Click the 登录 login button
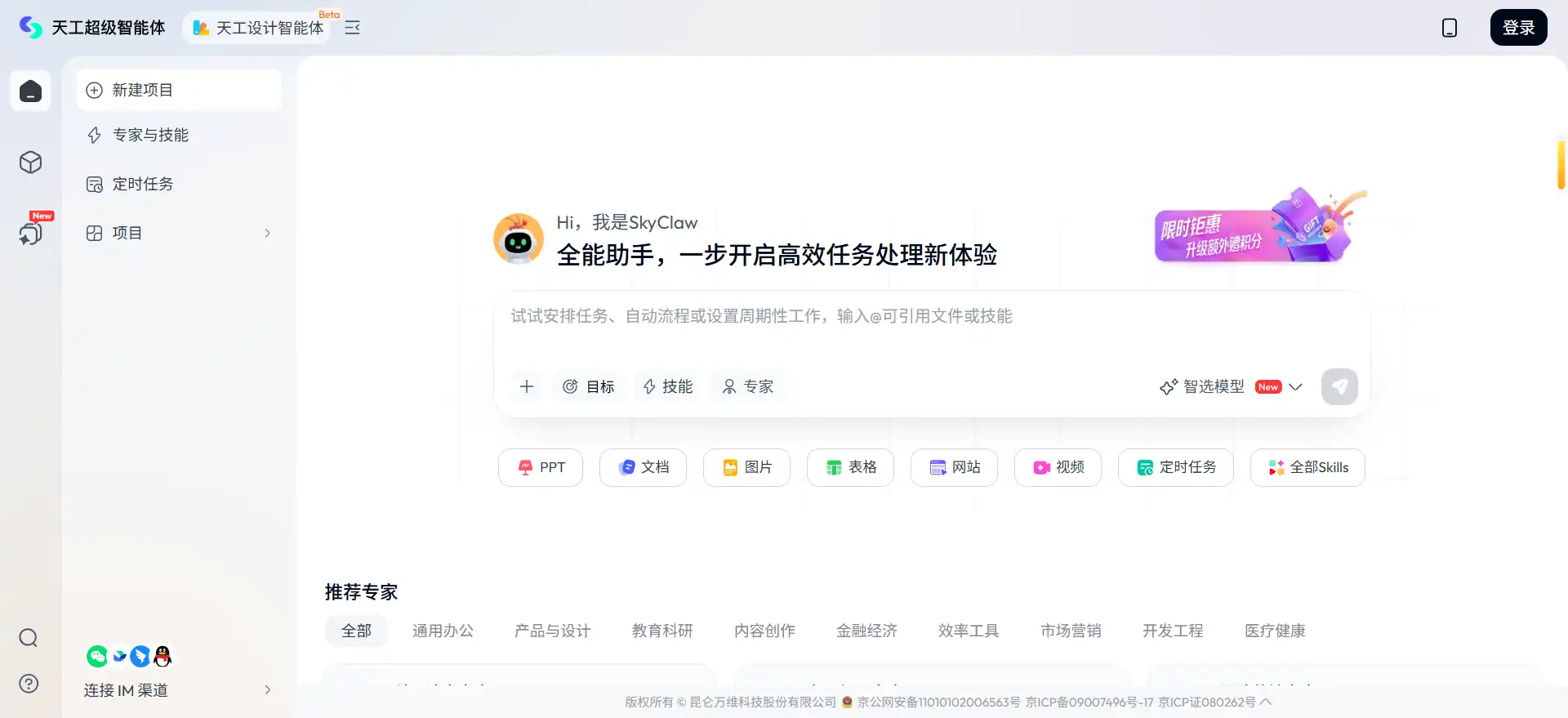The width and height of the screenshot is (1568, 718). click(1518, 28)
